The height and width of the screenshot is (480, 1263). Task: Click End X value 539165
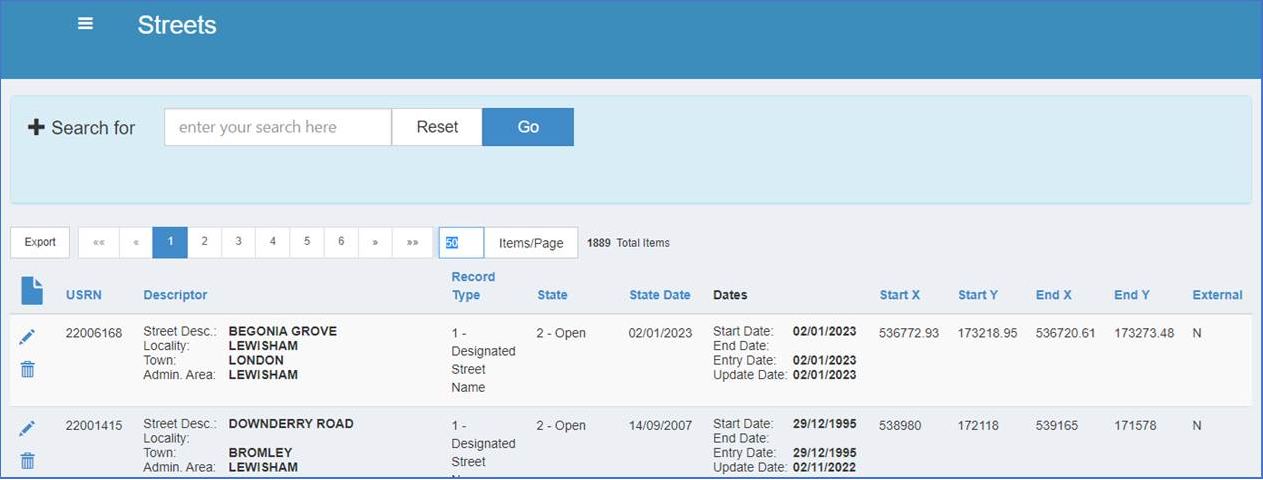click(x=1056, y=425)
